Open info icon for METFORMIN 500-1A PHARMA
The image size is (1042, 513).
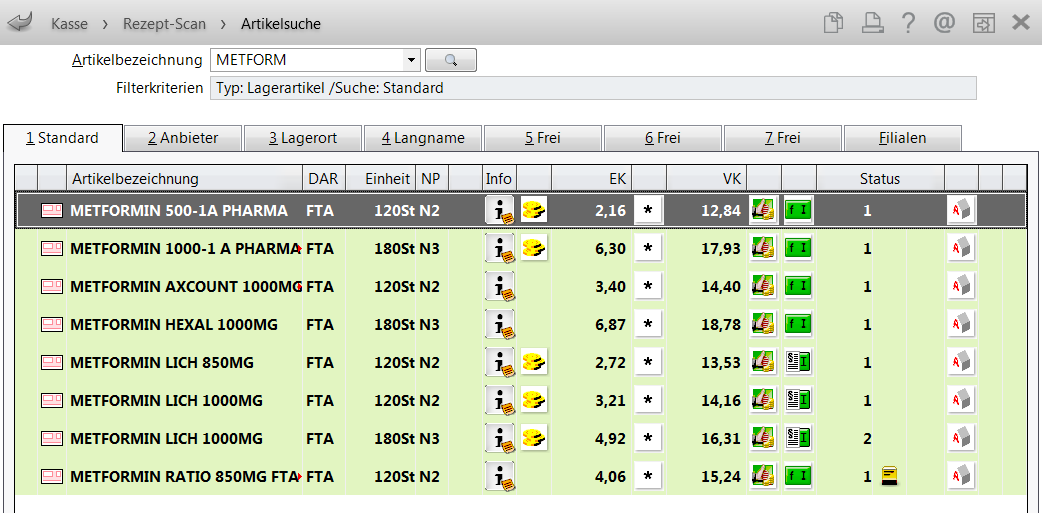[x=500, y=211]
